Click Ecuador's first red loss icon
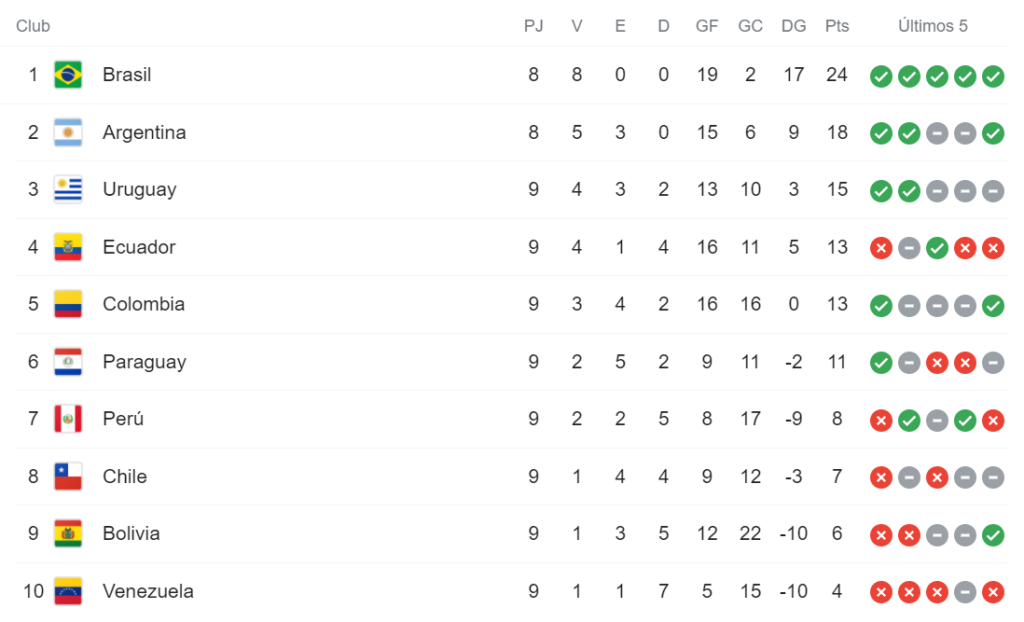The height and width of the screenshot is (622, 1024). [x=881, y=248]
